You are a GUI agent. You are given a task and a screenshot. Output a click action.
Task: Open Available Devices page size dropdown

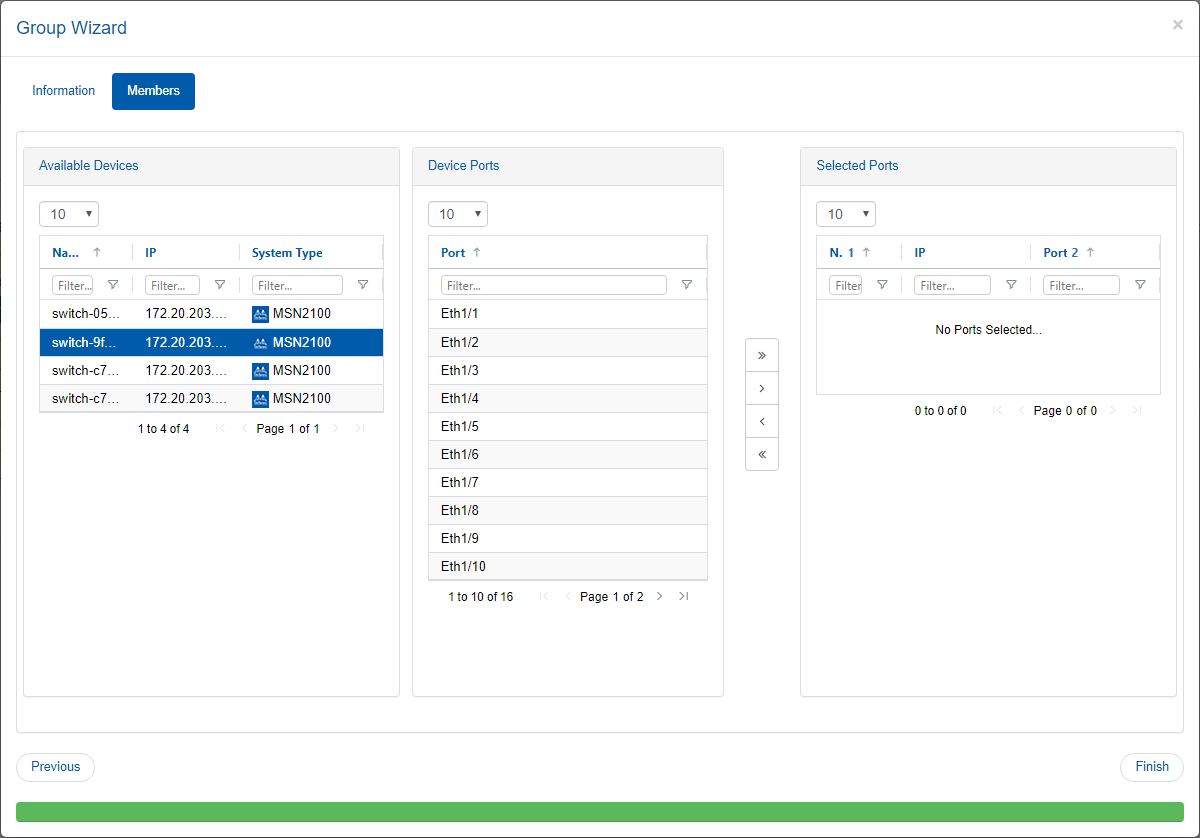click(69, 214)
